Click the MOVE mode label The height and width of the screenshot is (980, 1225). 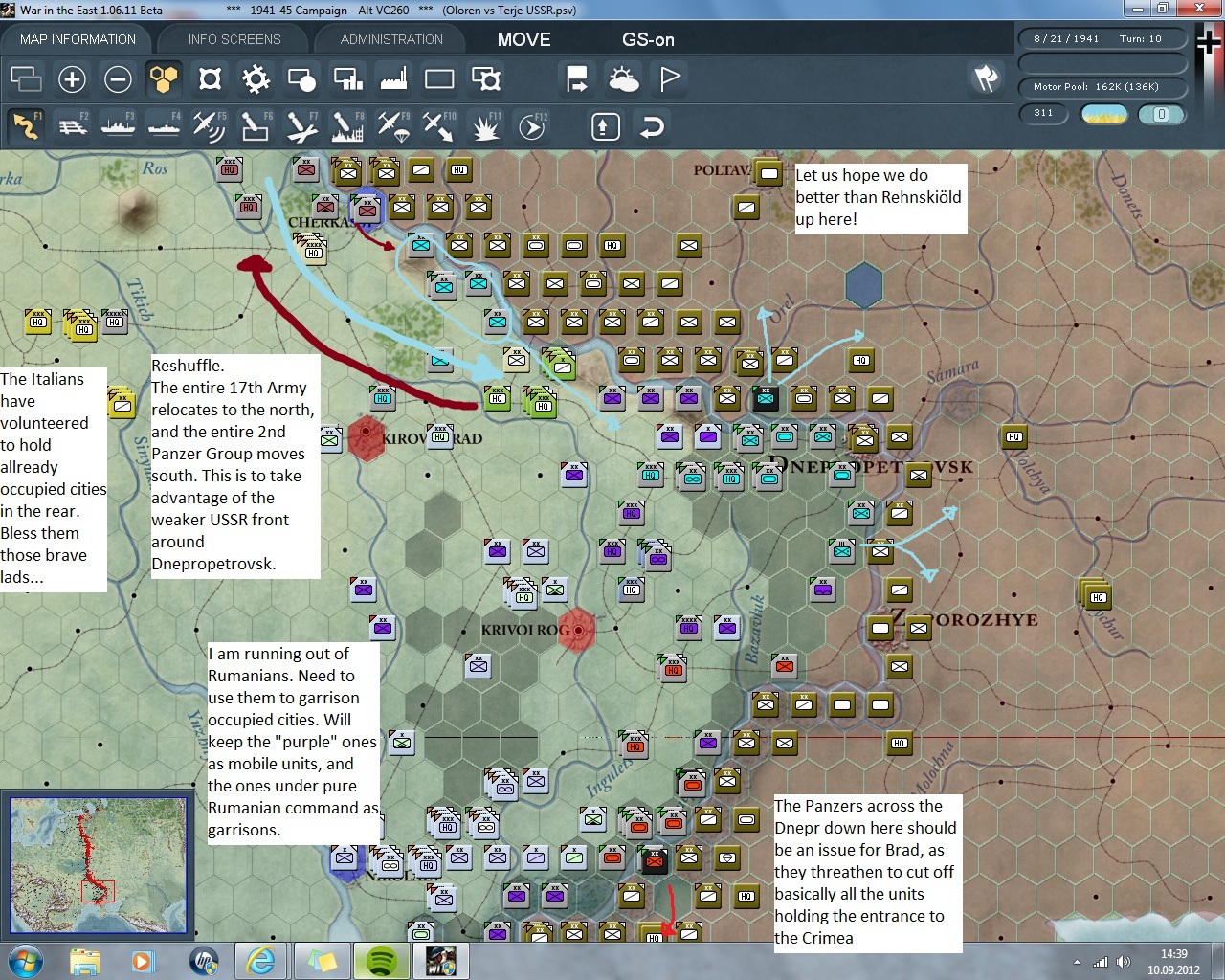[x=523, y=39]
